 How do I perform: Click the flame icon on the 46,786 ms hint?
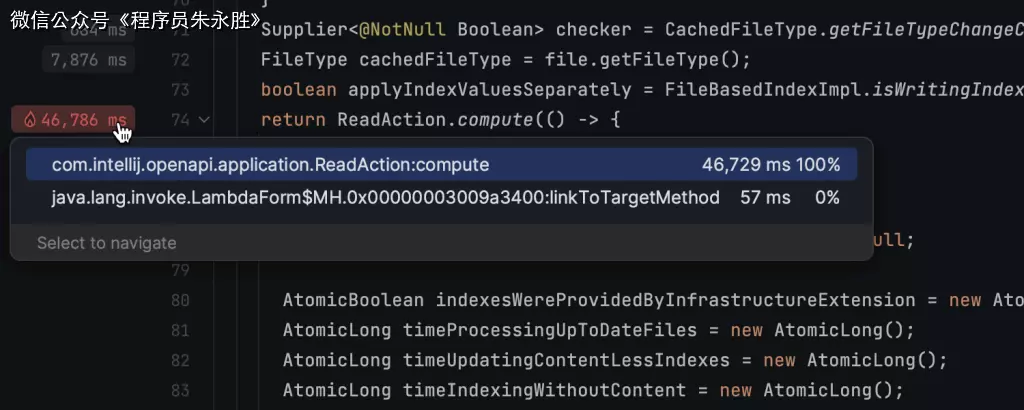click(x=30, y=120)
